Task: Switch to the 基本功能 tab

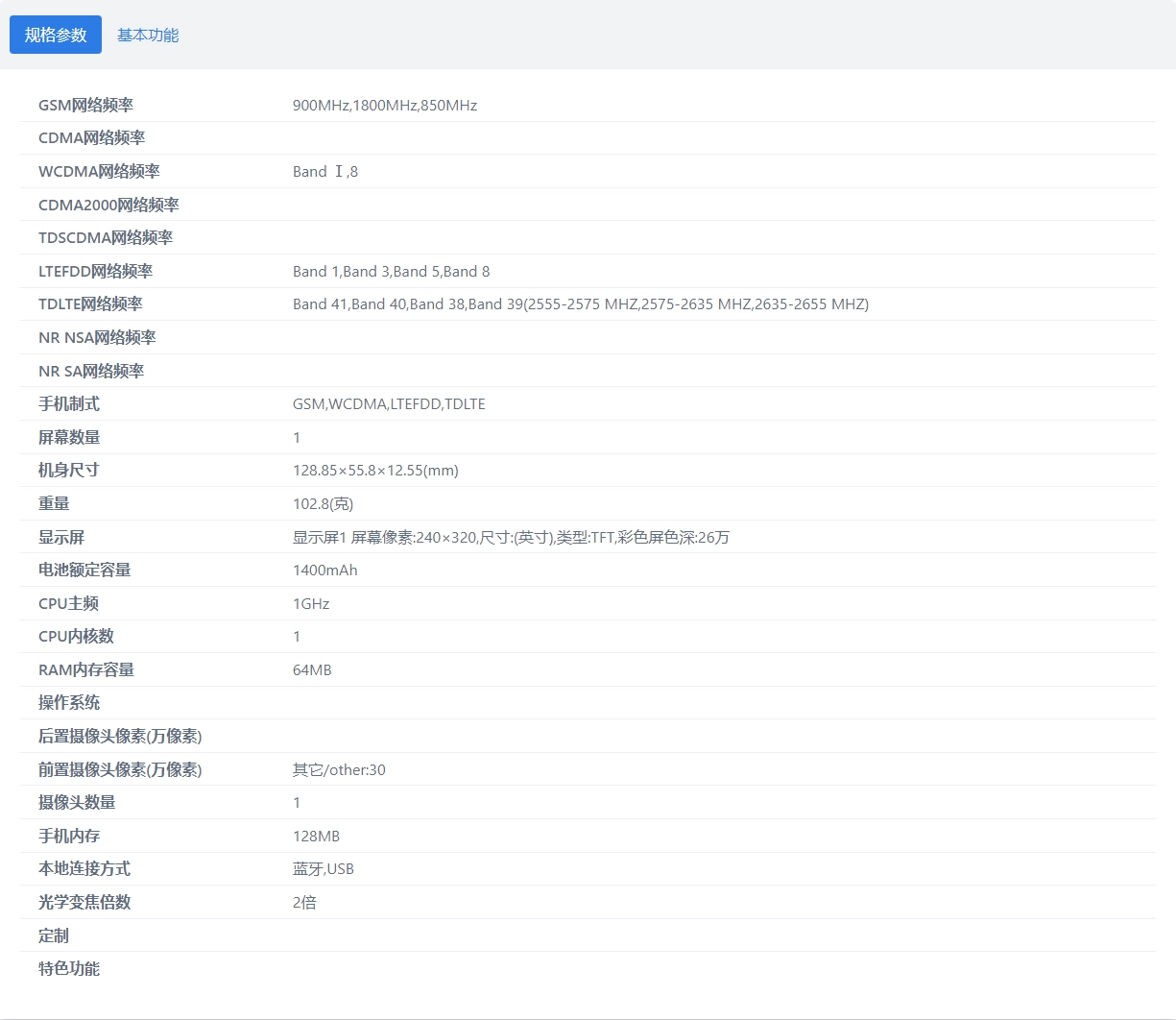Action: tap(148, 35)
